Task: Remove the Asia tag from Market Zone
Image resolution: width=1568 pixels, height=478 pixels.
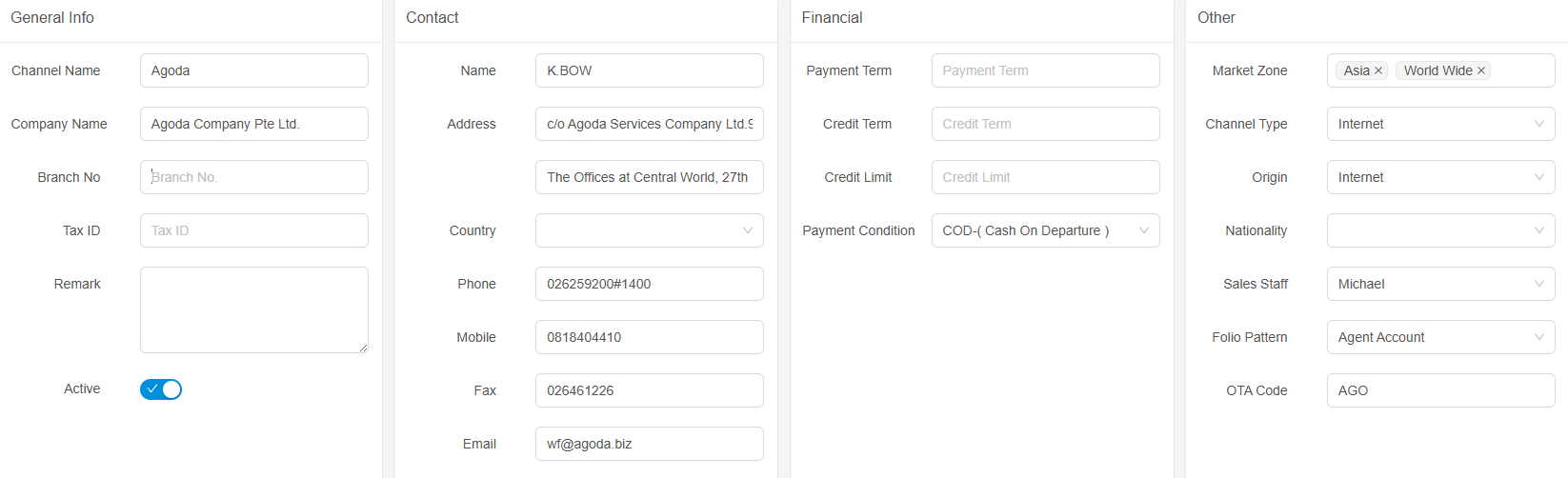Action: coord(1378,71)
